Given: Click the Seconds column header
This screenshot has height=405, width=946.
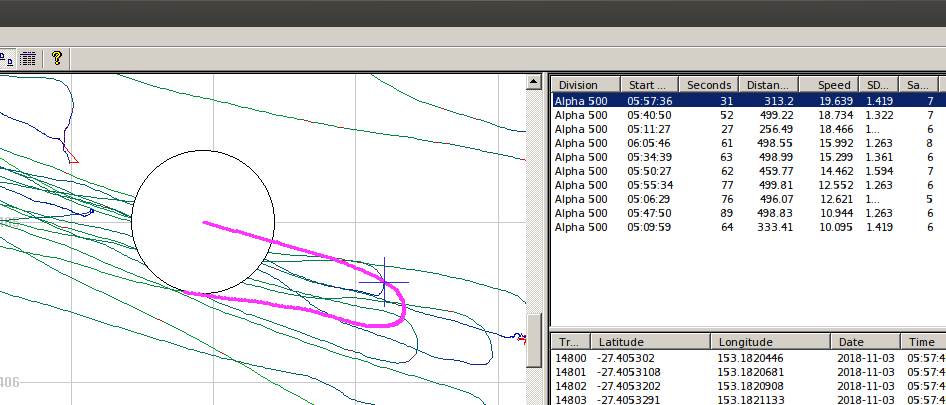Looking at the screenshot, I should click(709, 85).
